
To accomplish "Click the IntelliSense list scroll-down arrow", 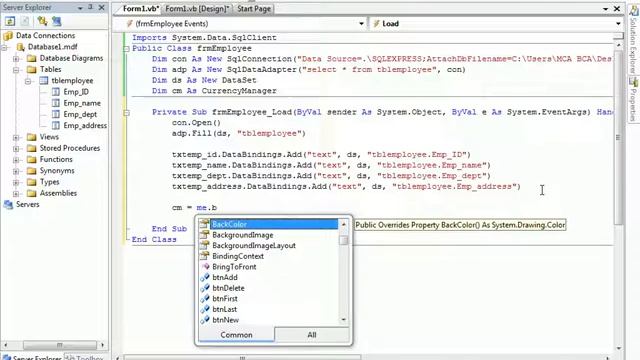I will tap(344, 320).
